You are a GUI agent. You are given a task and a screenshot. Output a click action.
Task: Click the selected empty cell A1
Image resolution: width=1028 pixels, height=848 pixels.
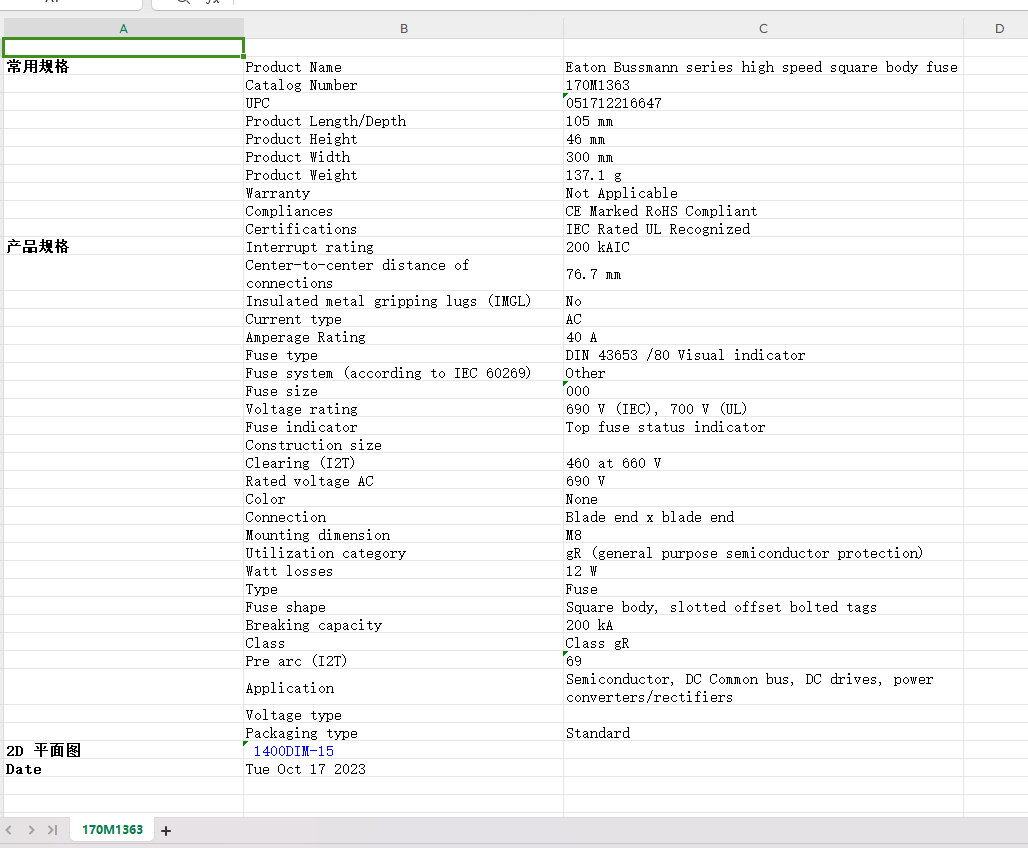123,47
